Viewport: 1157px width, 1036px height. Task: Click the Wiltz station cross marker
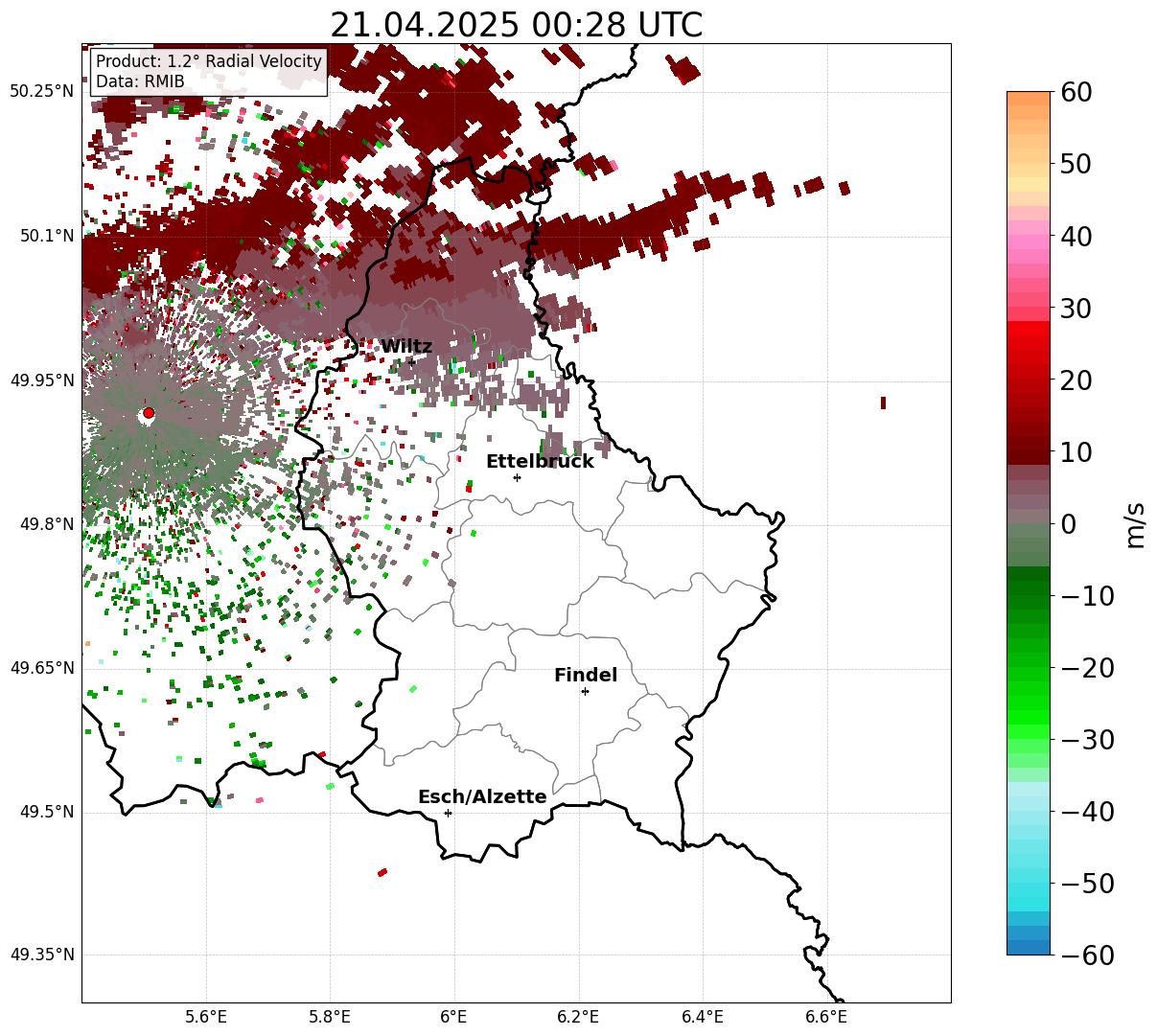click(x=412, y=362)
